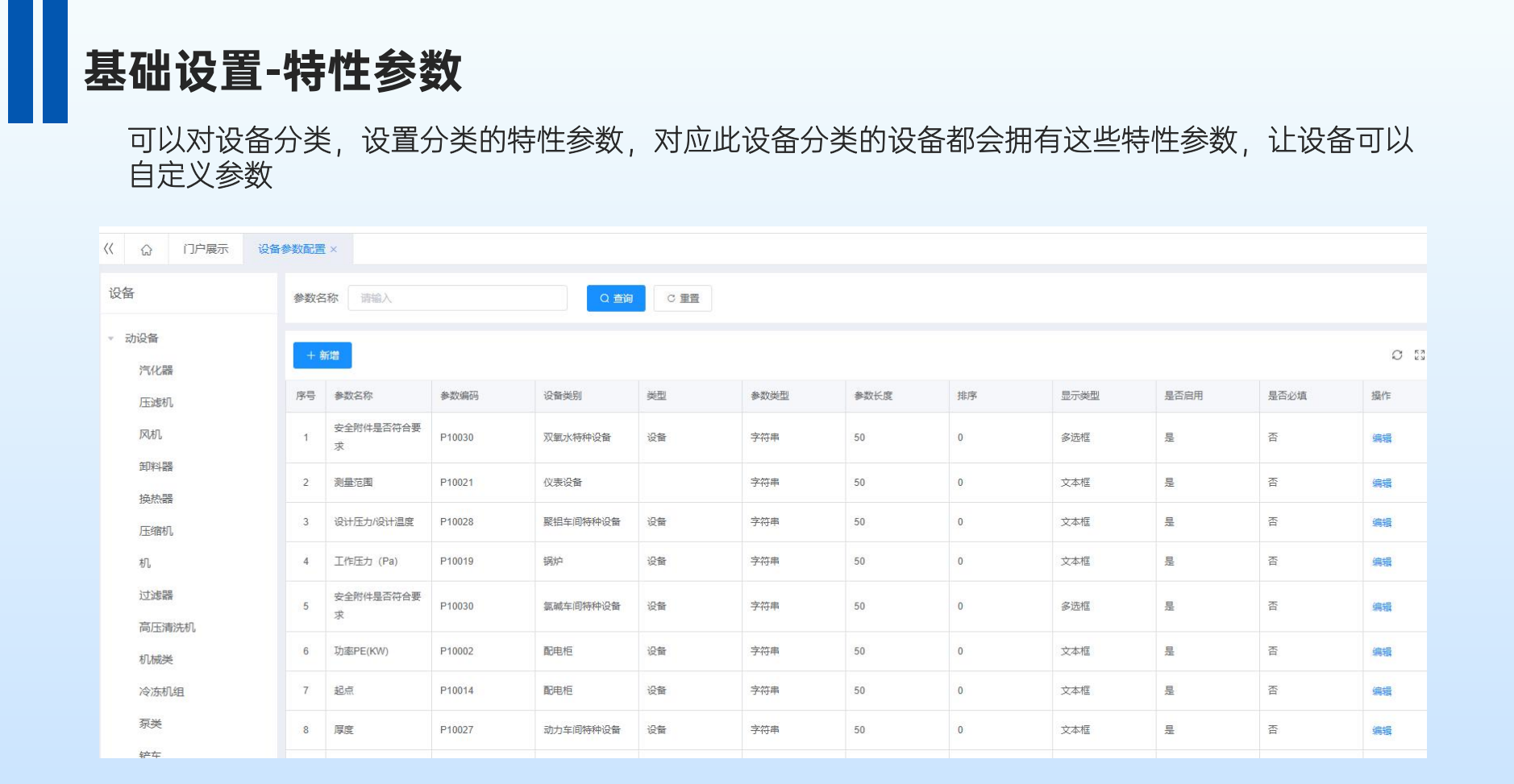Collapse sidebar with double-chevron icon
Image resolution: width=1514 pixels, height=784 pixels.
[x=110, y=249]
